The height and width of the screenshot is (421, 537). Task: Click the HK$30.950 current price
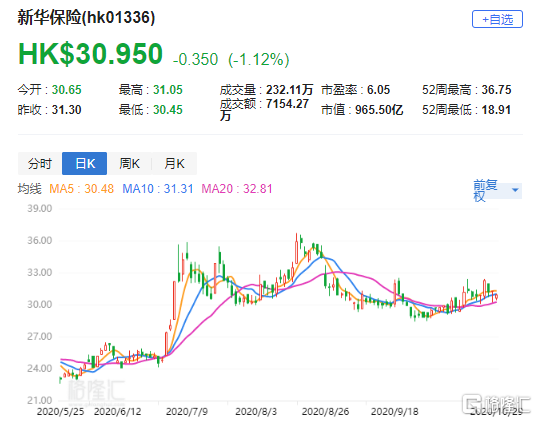90,54
